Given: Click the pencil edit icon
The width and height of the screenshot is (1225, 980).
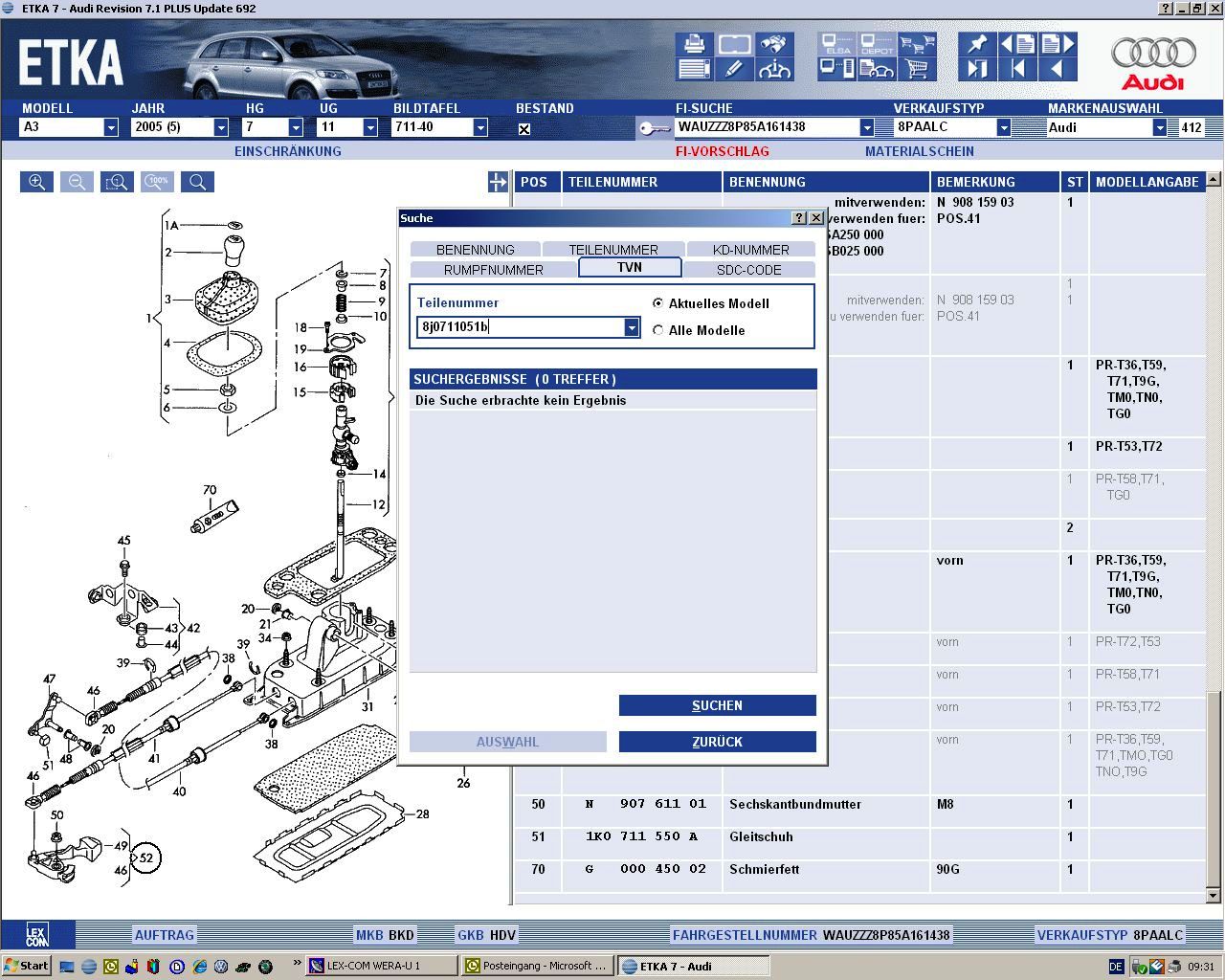Looking at the screenshot, I should coord(734,69).
